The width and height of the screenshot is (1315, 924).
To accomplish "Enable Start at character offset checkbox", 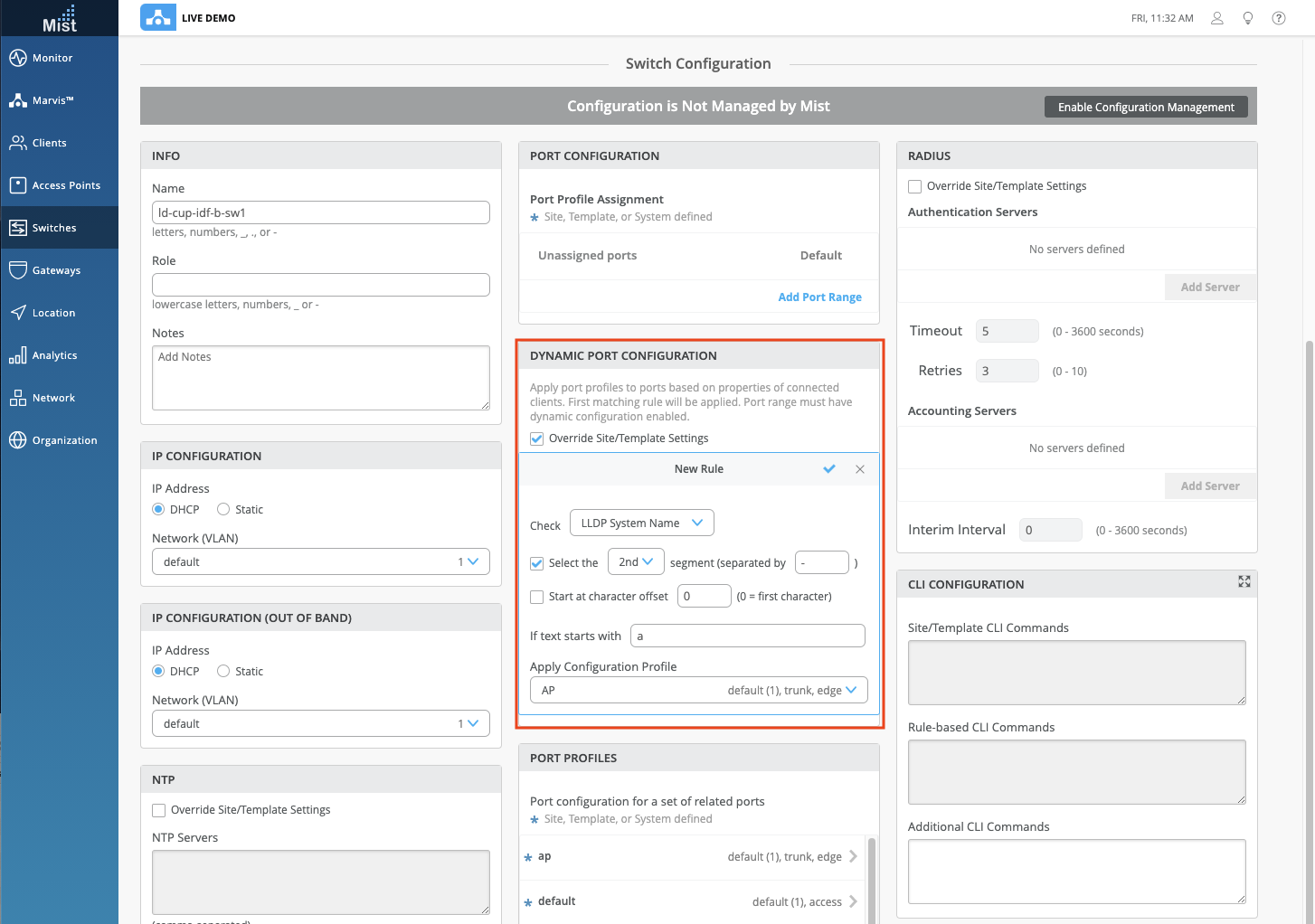I will coord(537,597).
